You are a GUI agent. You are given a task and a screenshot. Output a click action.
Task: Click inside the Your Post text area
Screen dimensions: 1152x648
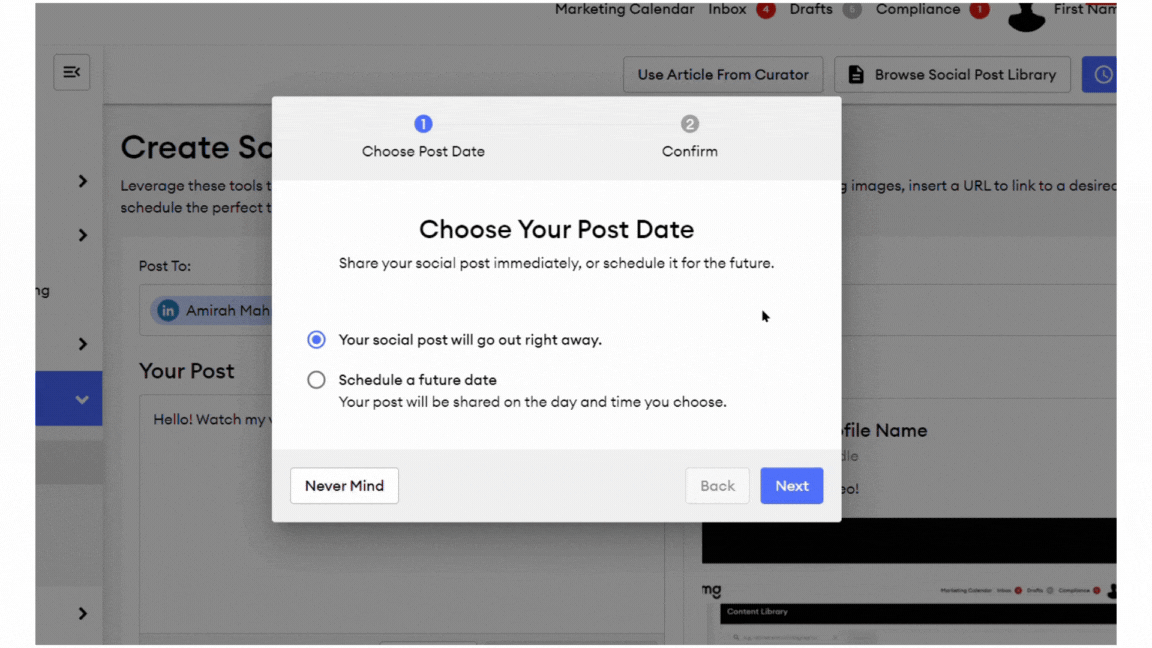[x=200, y=520]
